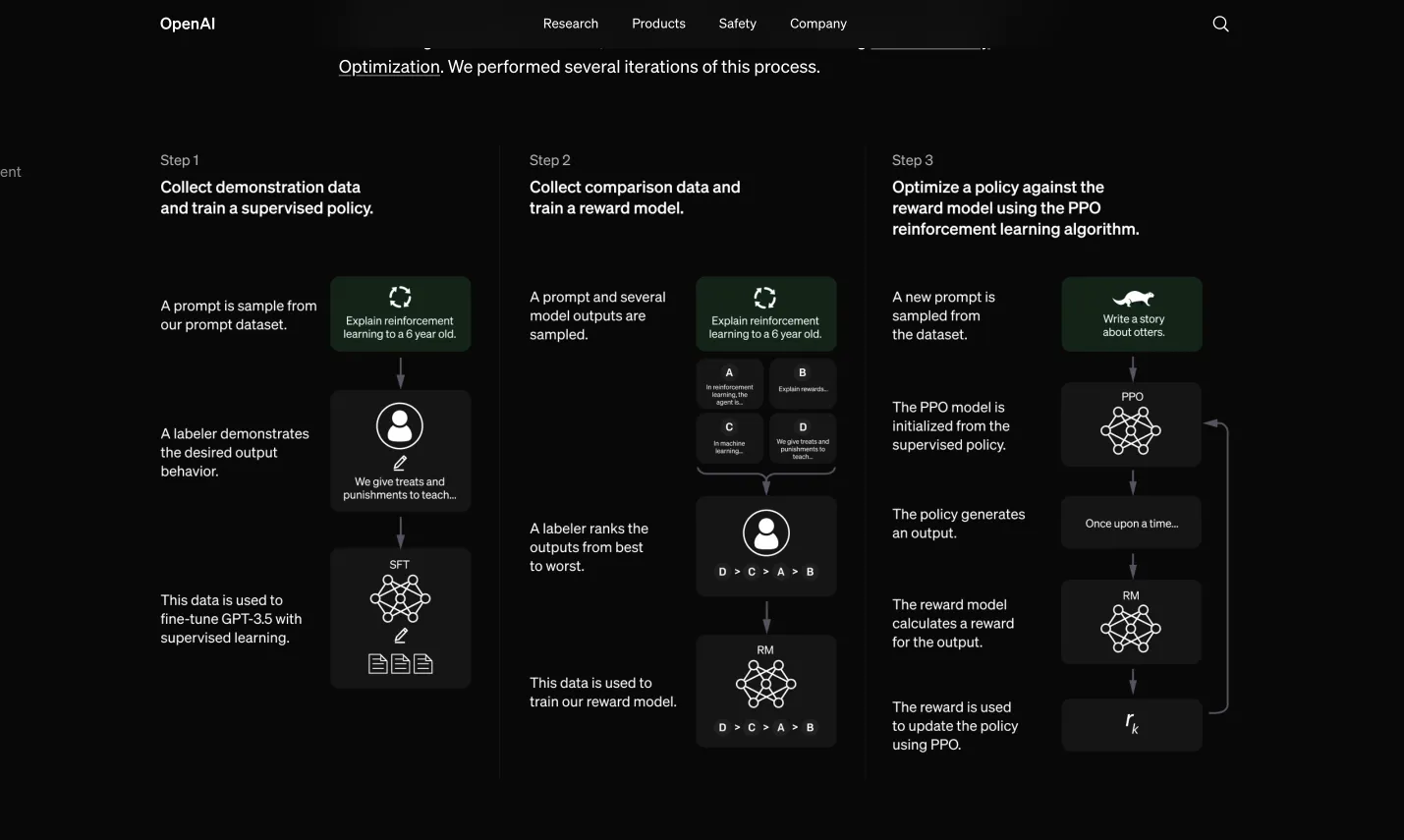Click the pencil icon under the SFT network

tap(400, 636)
